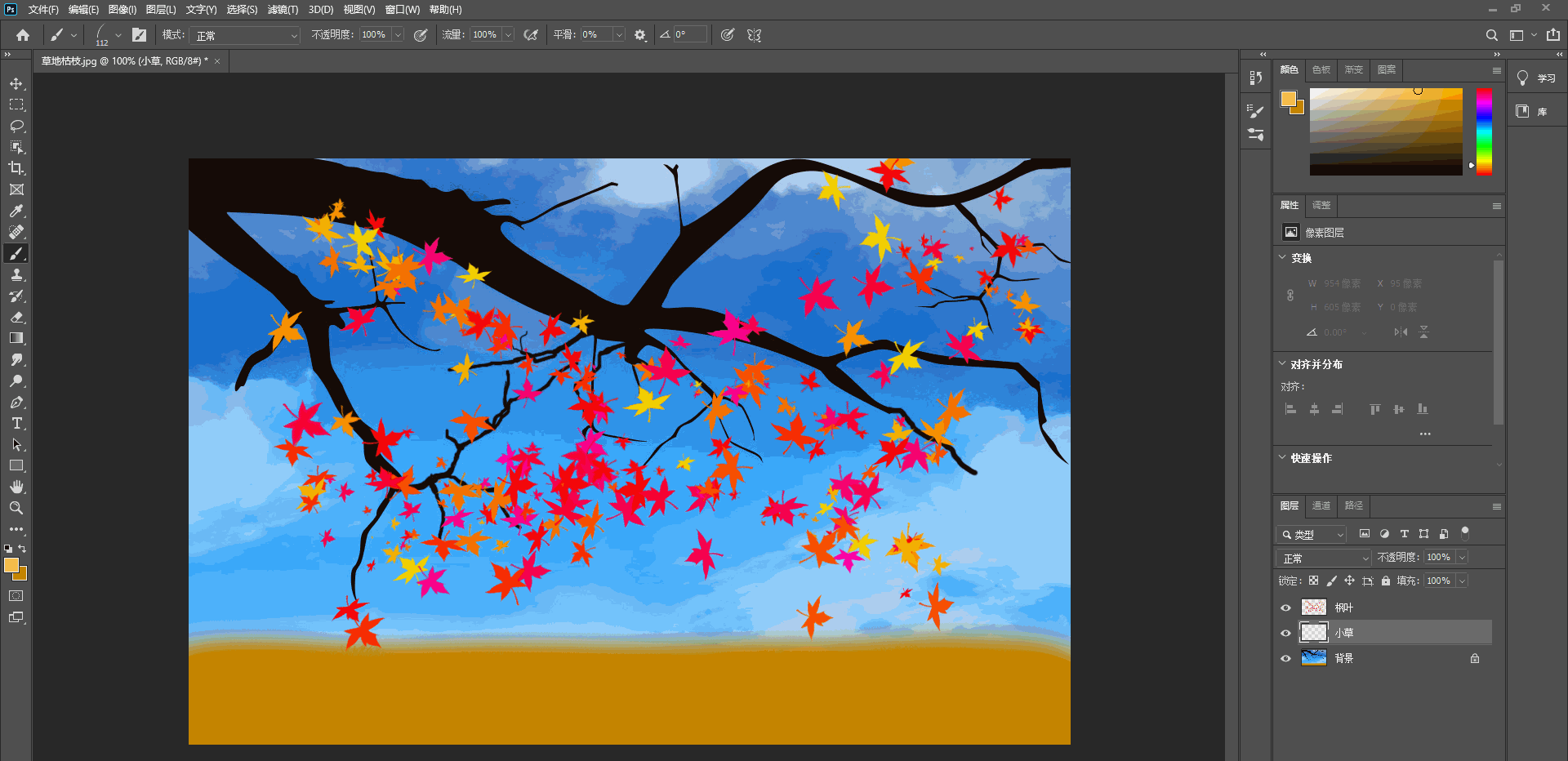Open the 图像(I) menu
Viewport: 1568px width, 761px height.
coord(122,10)
